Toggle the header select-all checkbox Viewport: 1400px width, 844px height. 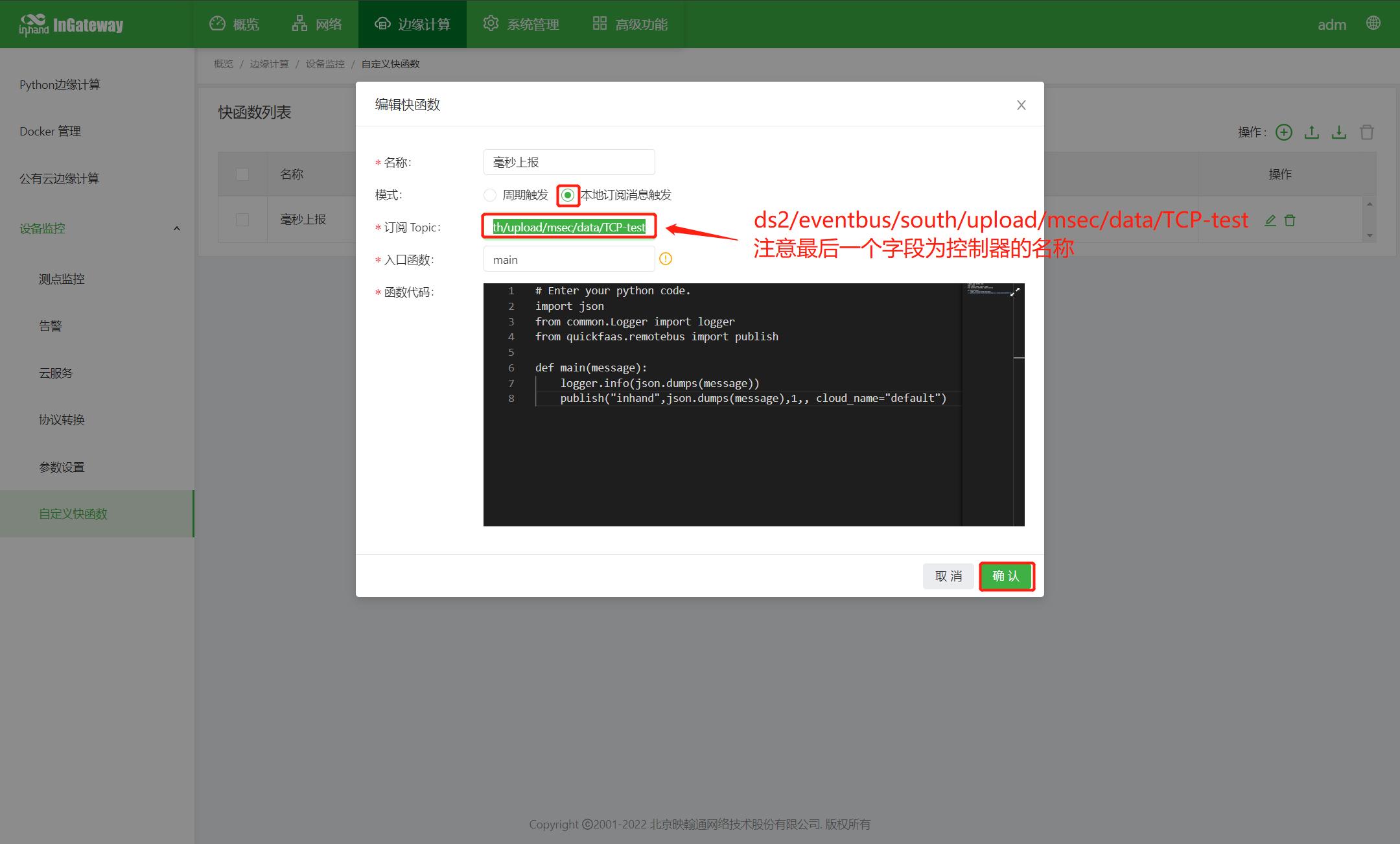[x=242, y=174]
